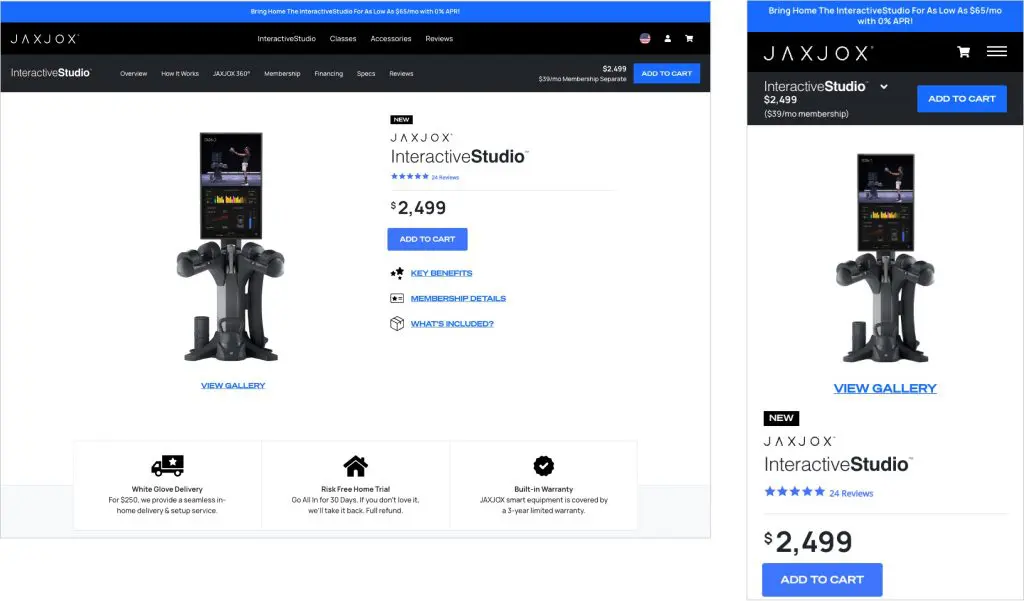Click the Built-in Warranty checkmark badge icon
The height and width of the screenshot is (601, 1024).
[543, 466]
